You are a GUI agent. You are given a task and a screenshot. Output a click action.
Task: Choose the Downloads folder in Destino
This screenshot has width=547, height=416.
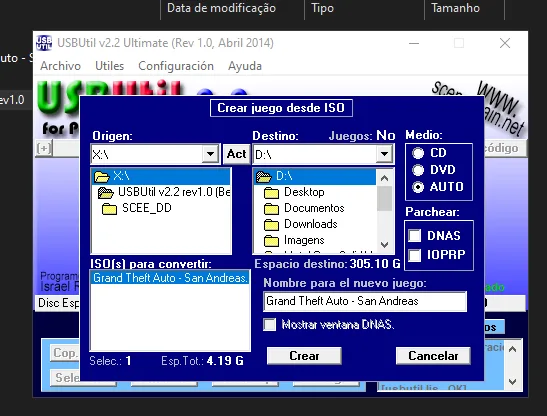(x=301, y=224)
